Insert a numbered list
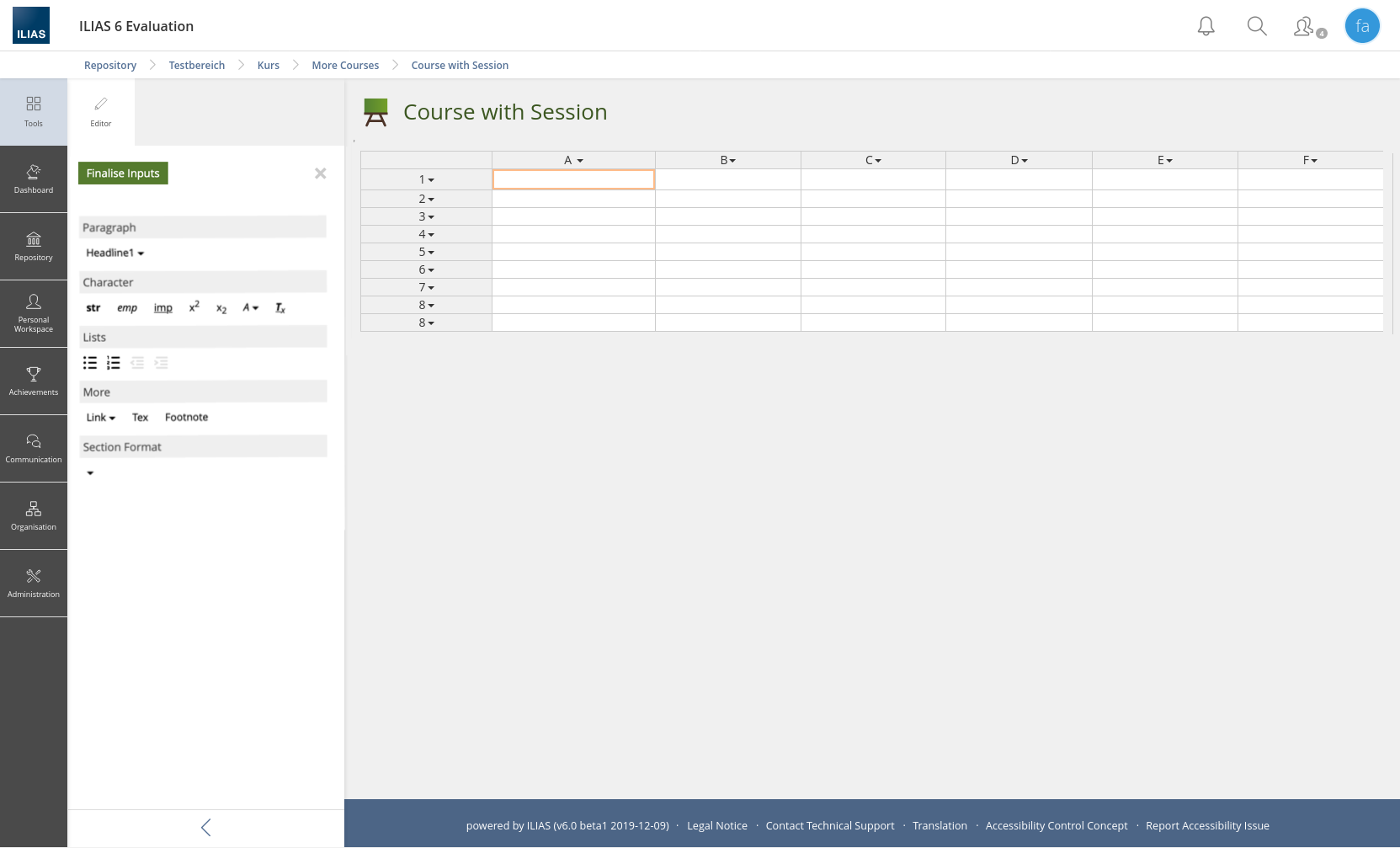 [x=114, y=363]
